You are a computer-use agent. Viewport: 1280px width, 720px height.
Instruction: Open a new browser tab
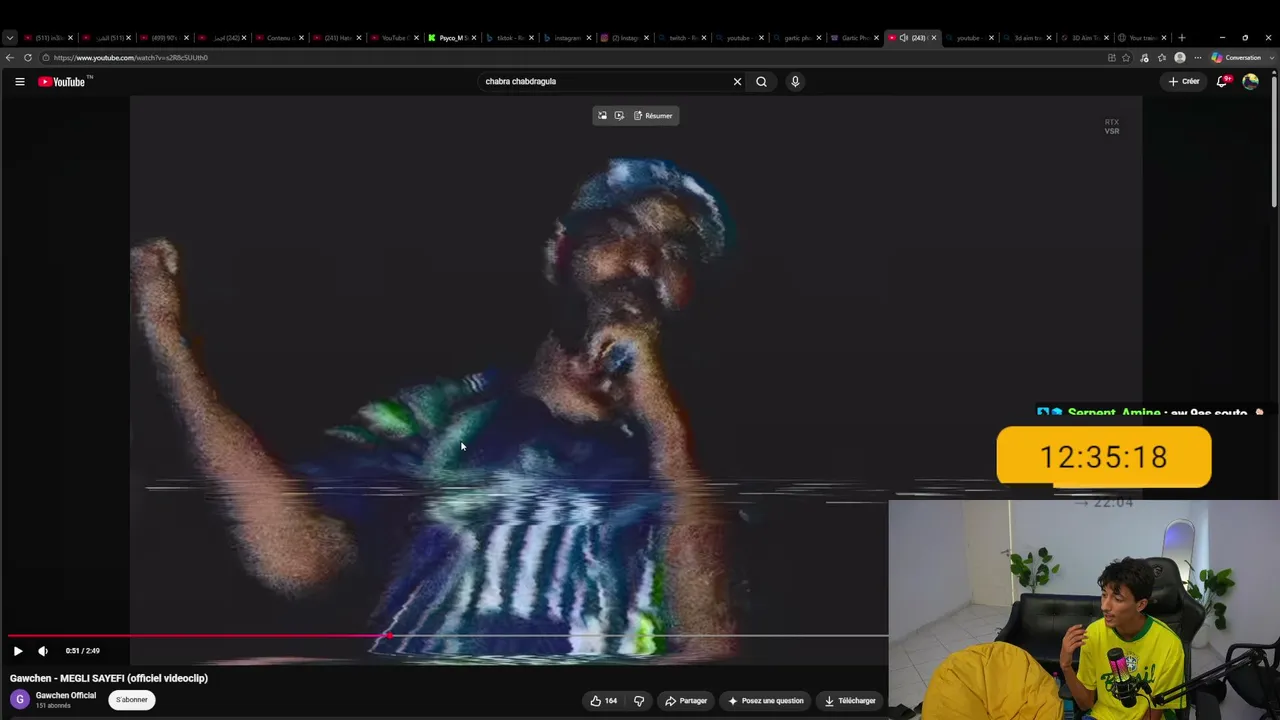click(x=1181, y=38)
